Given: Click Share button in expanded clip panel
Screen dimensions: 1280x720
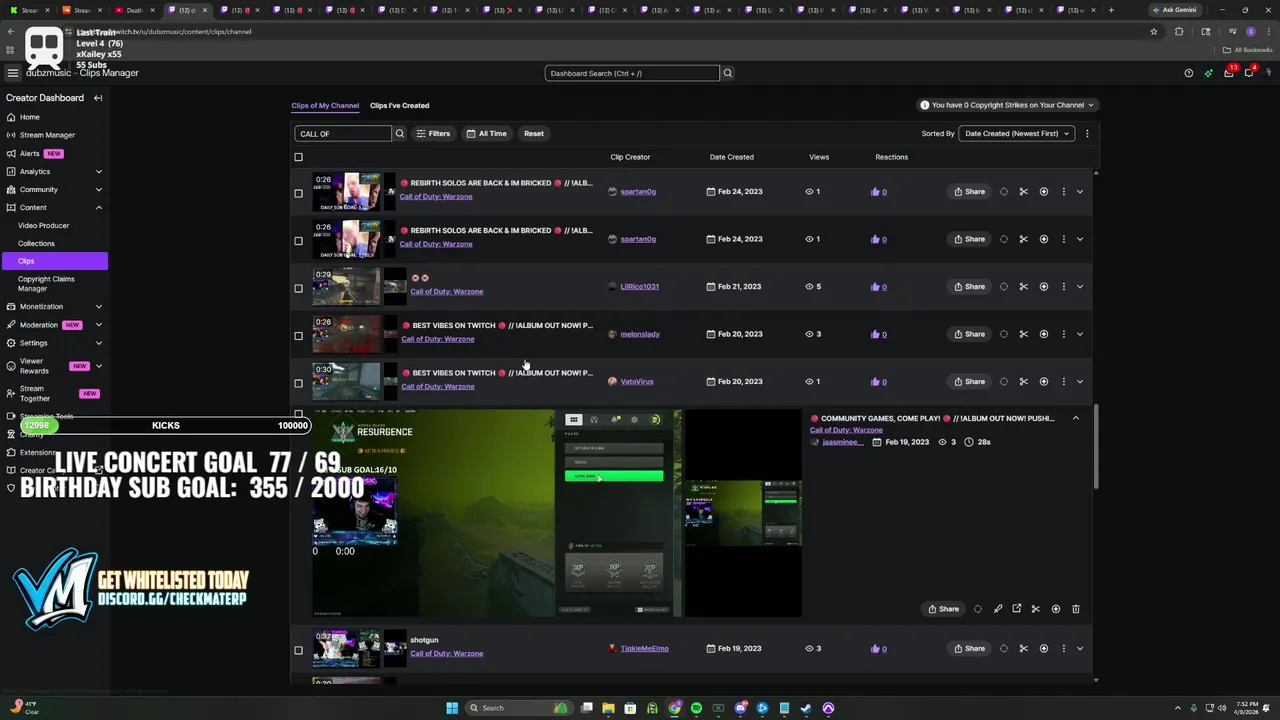Looking at the screenshot, I should pos(943,609).
